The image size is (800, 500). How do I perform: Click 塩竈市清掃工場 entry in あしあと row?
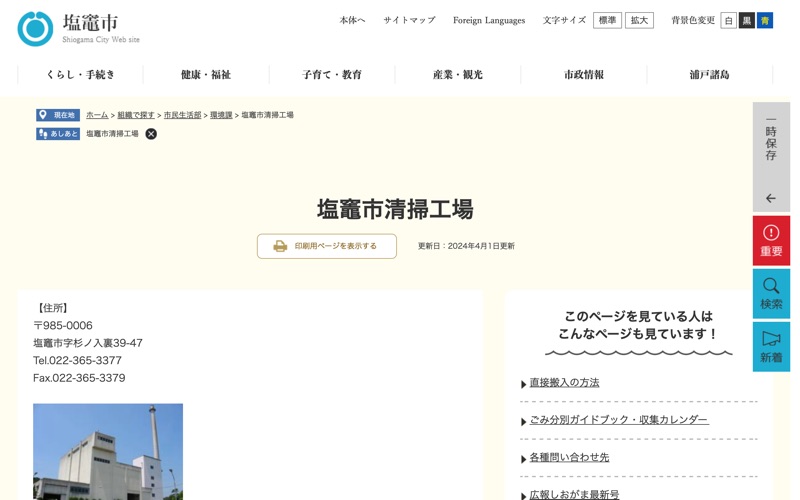[x=112, y=134]
